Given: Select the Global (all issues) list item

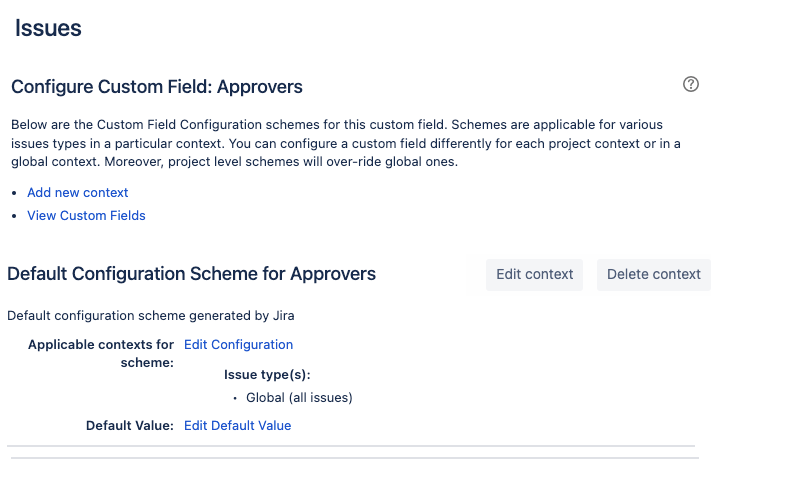Looking at the screenshot, I should coord(299,397).
